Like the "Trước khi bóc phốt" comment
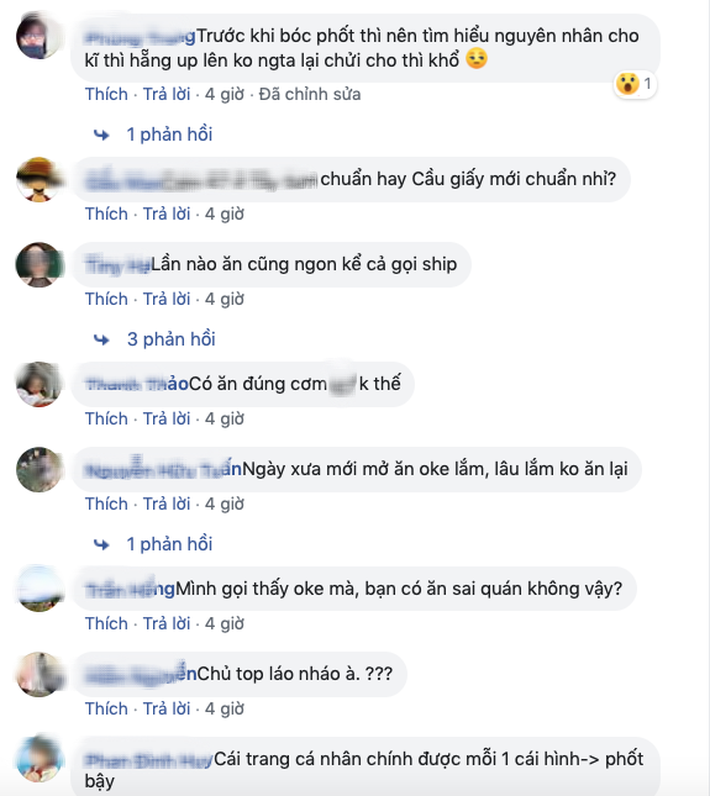This screenshot has height=796, width=710. (107, 94)
